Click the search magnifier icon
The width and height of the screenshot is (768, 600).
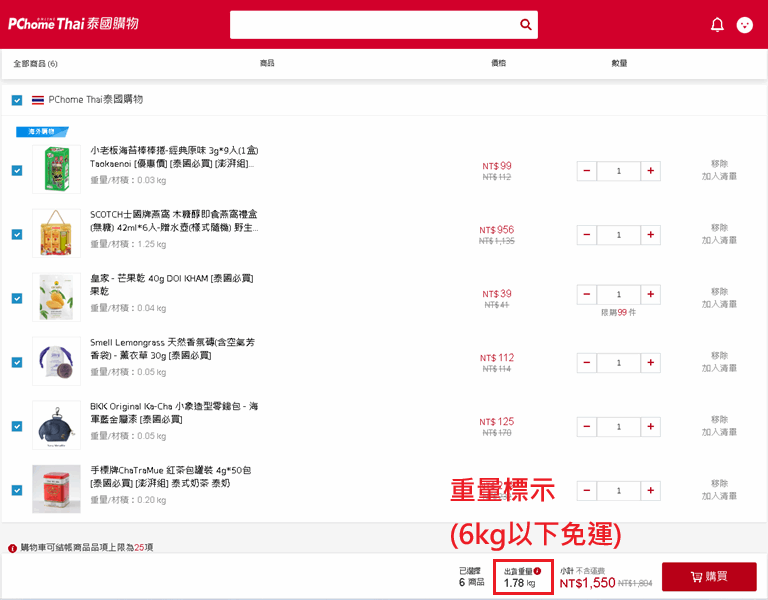[525, 25]
